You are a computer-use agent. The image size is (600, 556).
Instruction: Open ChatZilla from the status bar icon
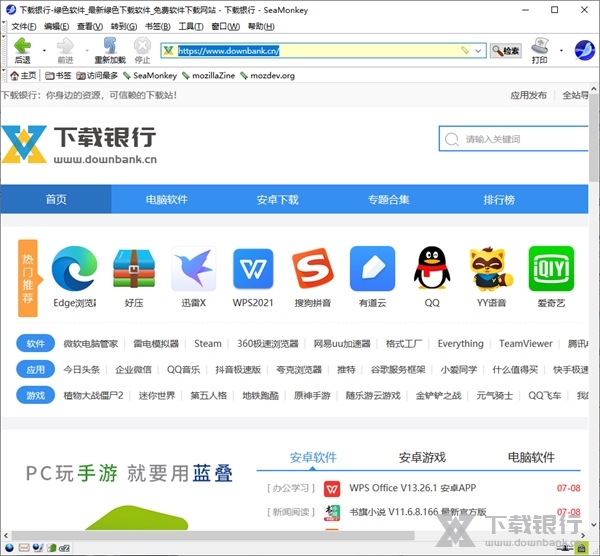[64, 548]
